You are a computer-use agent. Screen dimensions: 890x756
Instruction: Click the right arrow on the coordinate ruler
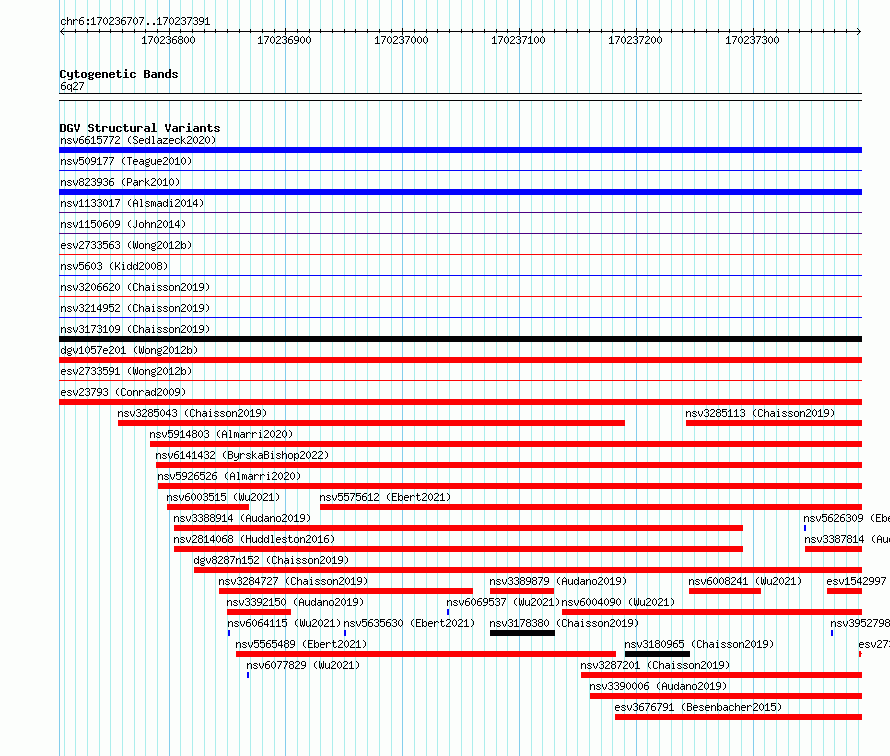859,32
